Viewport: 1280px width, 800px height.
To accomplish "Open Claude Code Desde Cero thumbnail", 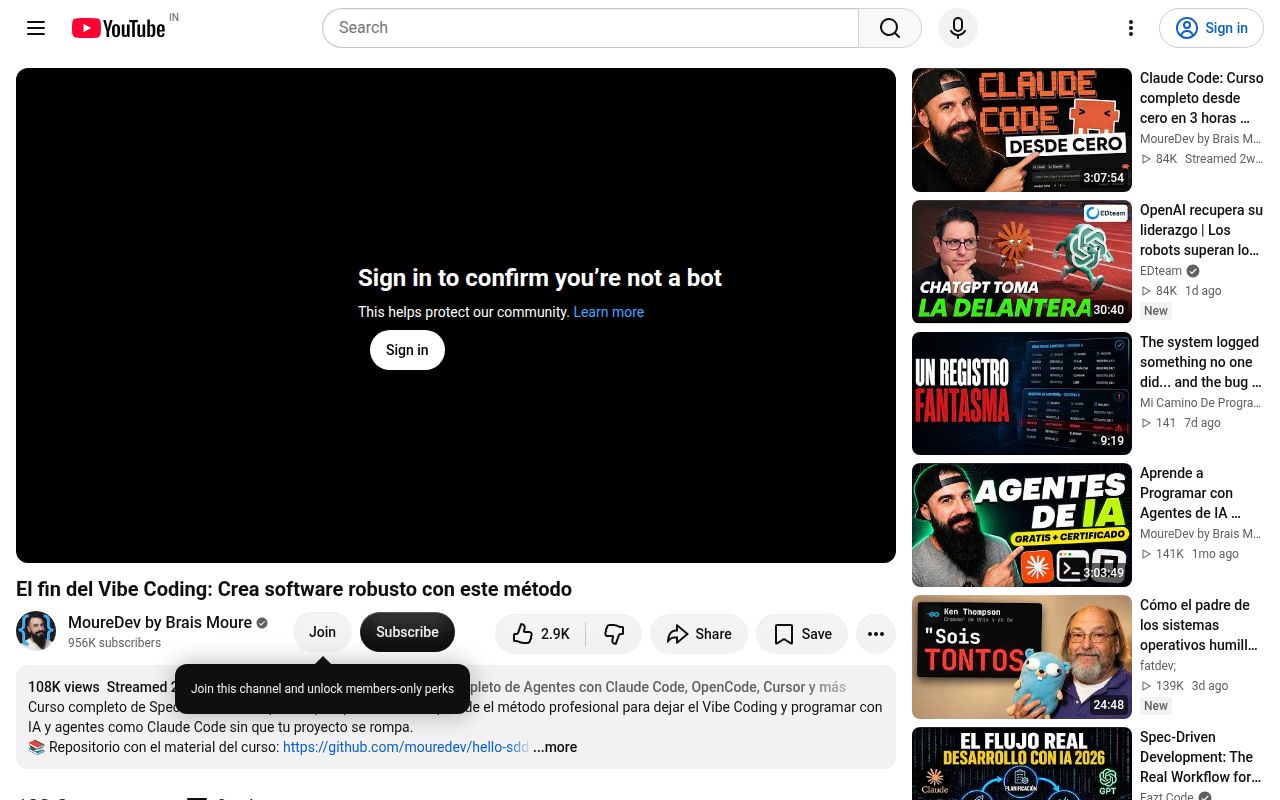I will tap(1022, 130).
